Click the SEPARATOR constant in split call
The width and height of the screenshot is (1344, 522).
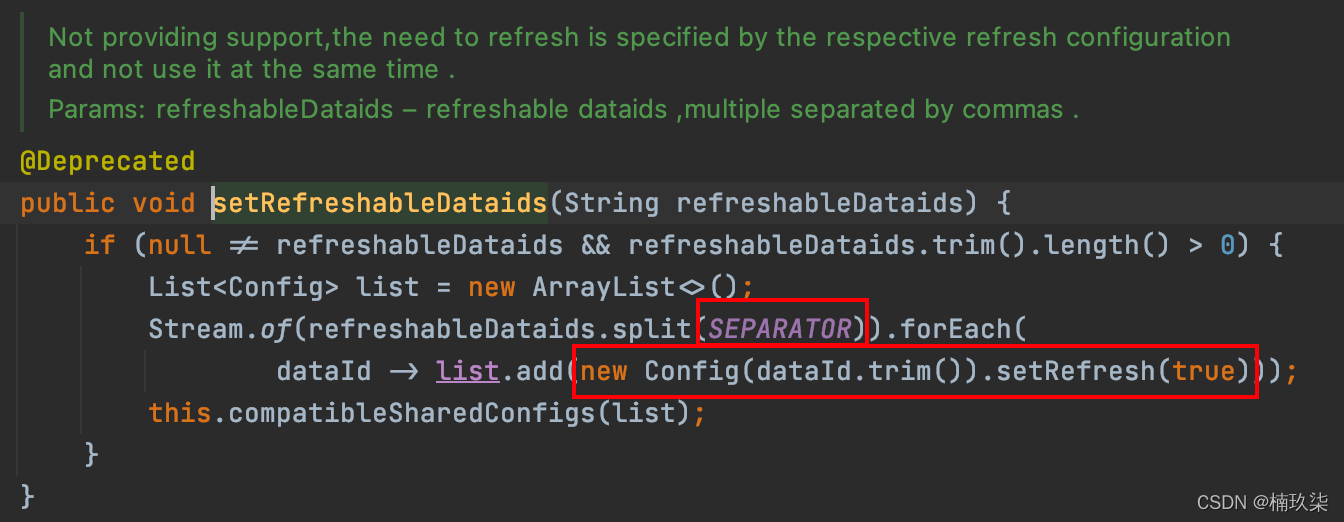pos(780,328)
